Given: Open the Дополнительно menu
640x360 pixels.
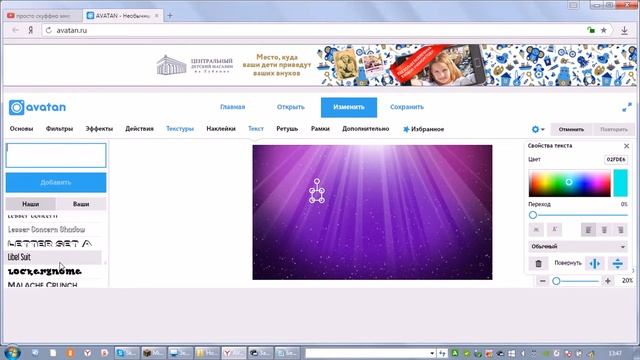Looking at the screenshot, I should [365, 129].
